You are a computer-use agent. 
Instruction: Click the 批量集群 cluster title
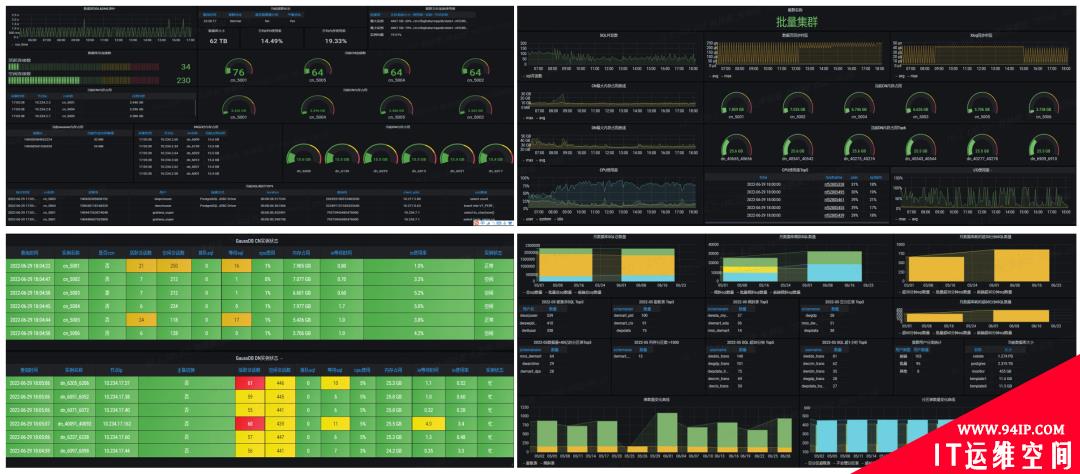point(795,22)
